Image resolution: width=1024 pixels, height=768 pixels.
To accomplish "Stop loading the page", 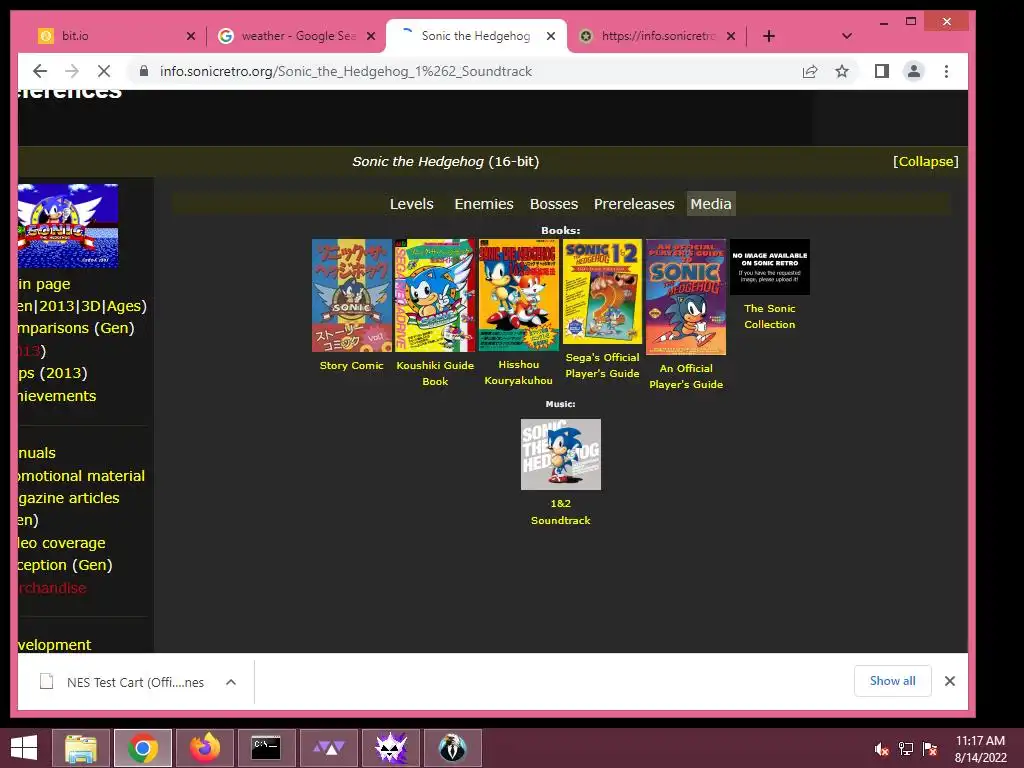I will click(104, 71).
